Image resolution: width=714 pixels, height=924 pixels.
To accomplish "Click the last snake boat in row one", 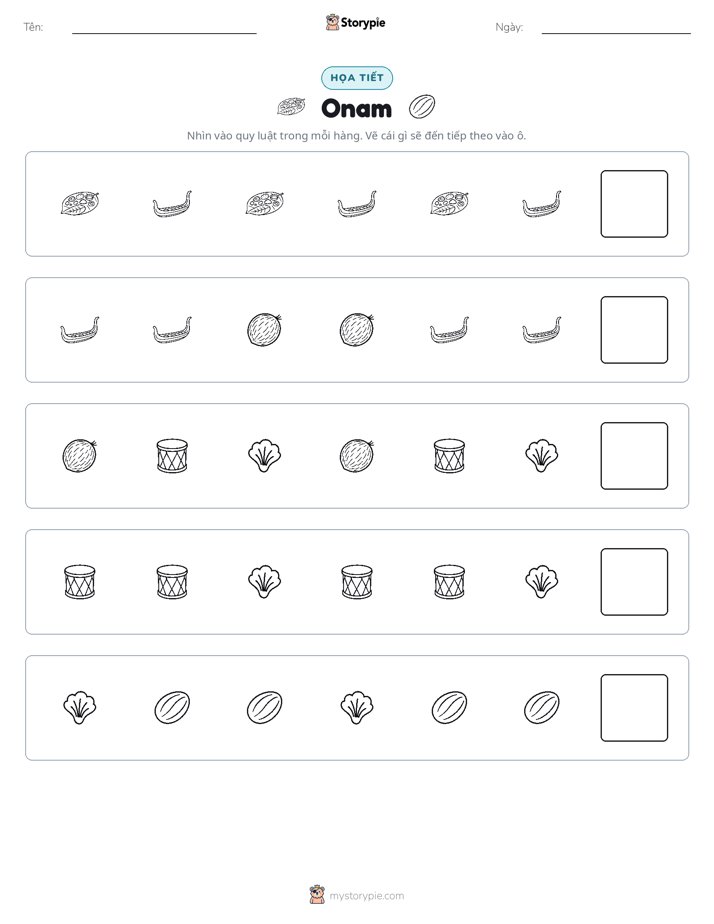I will 541,204.
